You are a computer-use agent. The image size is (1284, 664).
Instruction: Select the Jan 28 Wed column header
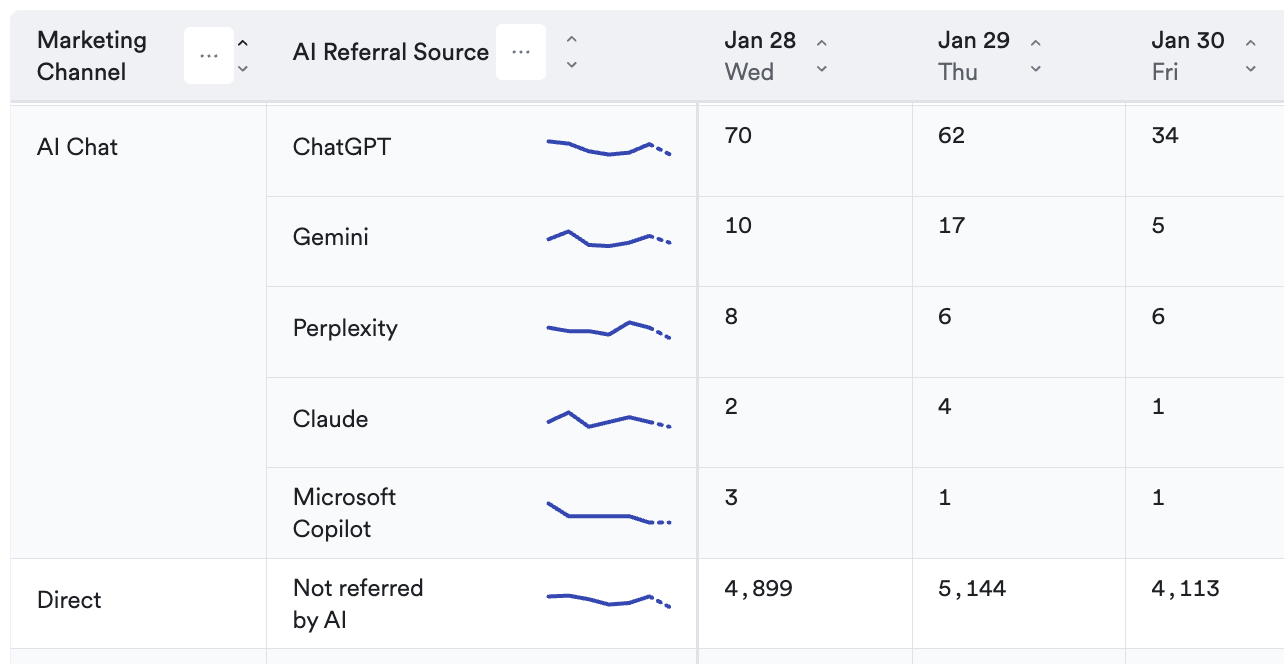tap(760, 56)
